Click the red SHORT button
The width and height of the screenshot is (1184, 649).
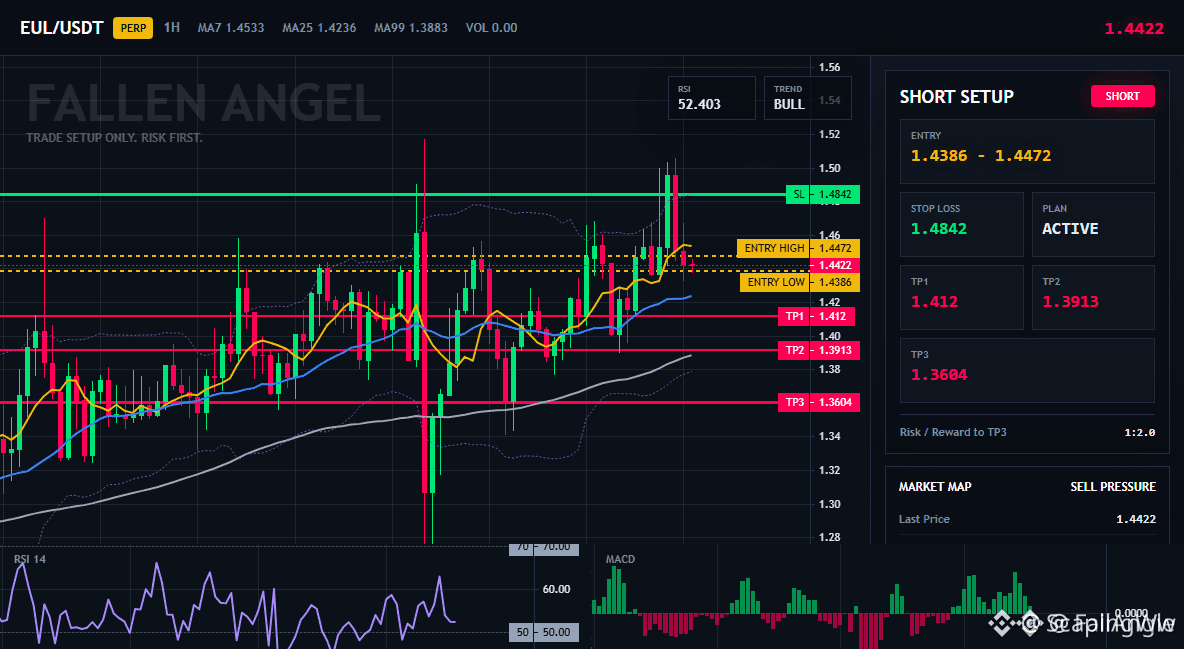pyautogui.click(x=1122, y=96)
